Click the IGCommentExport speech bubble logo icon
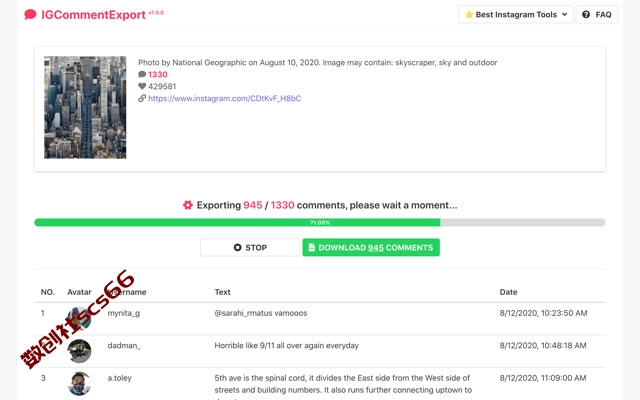Screen dimensions: 640x400 [30, 15]
